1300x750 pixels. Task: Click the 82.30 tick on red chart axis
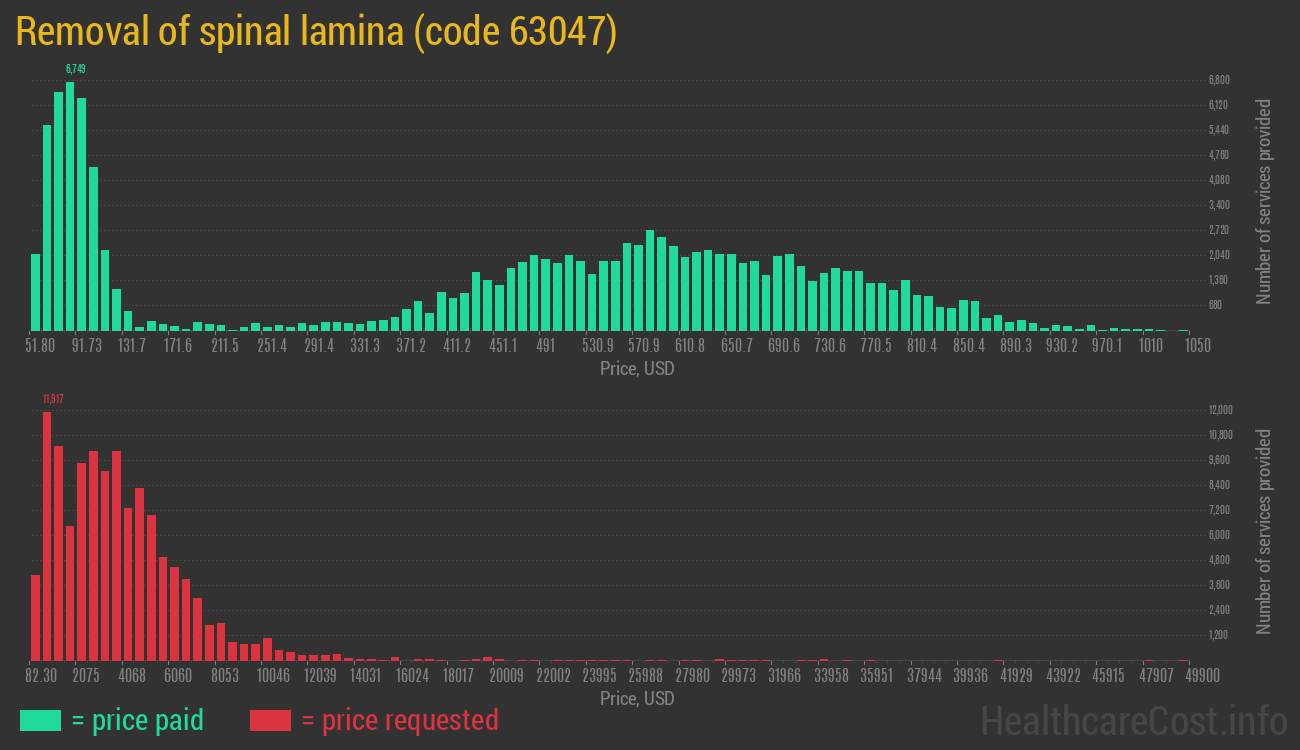tap(40, 675)
